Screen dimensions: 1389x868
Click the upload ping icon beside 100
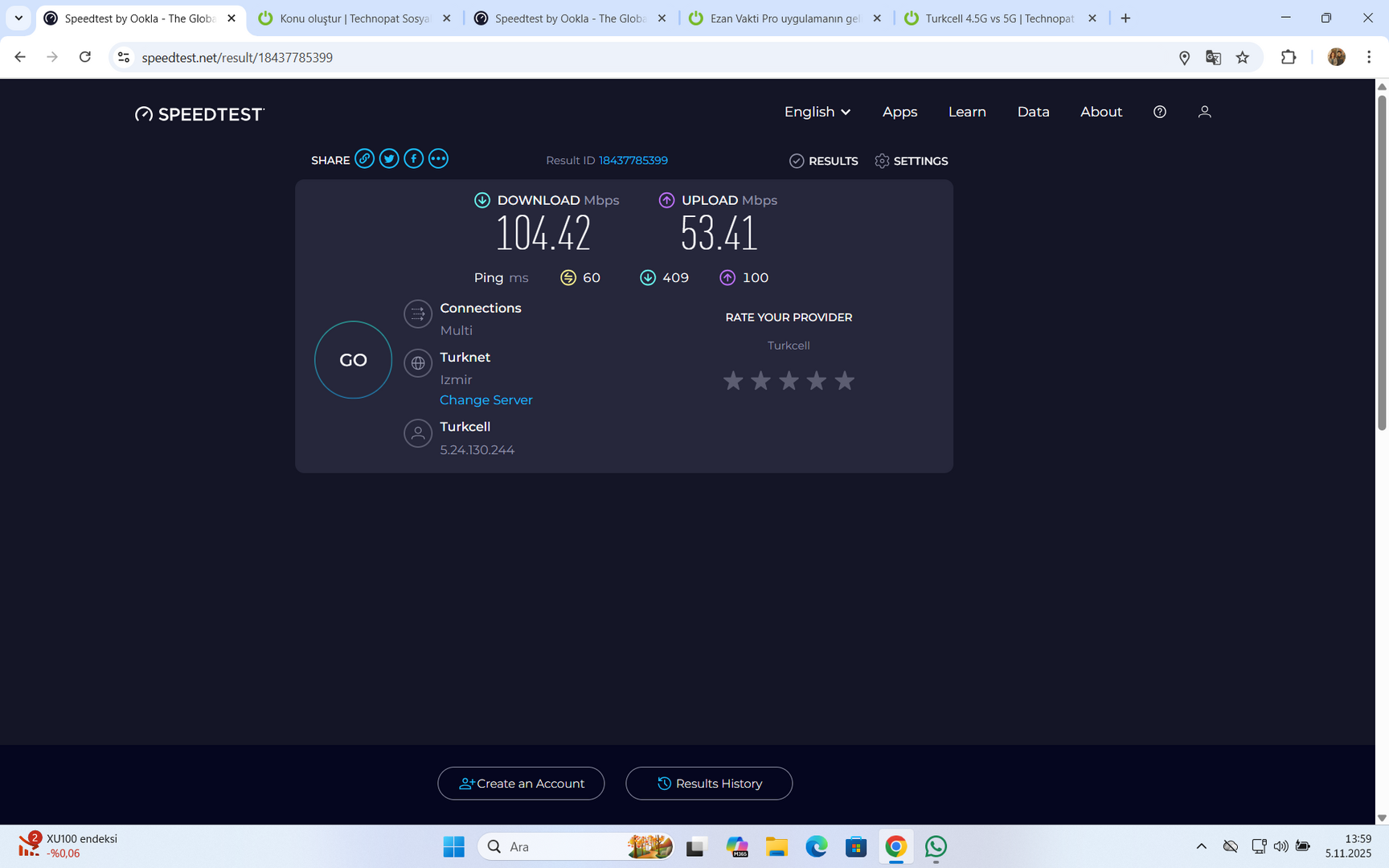click(x=727, y=277)
